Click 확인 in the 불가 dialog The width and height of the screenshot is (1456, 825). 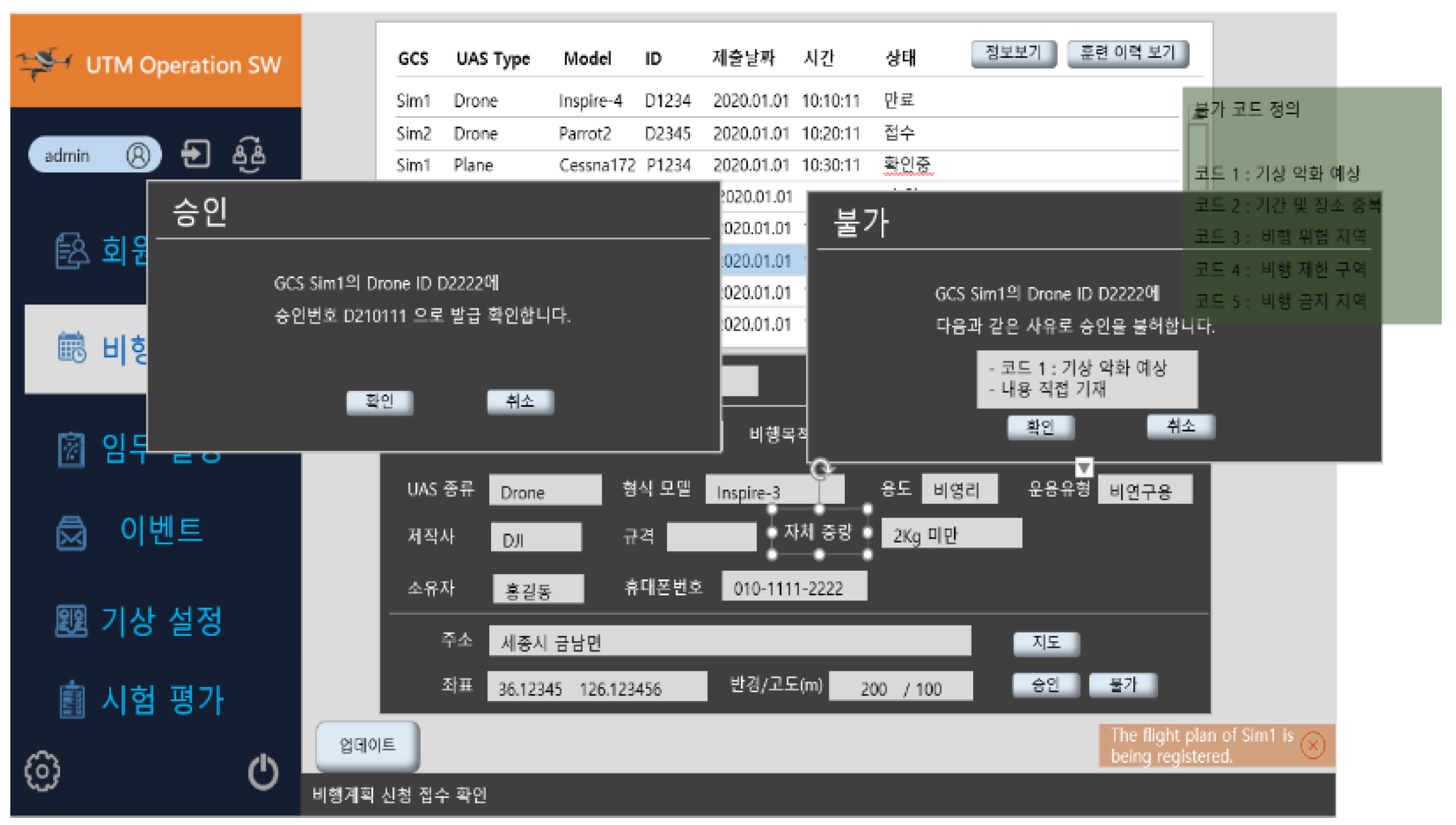(x=1040, y=427)
